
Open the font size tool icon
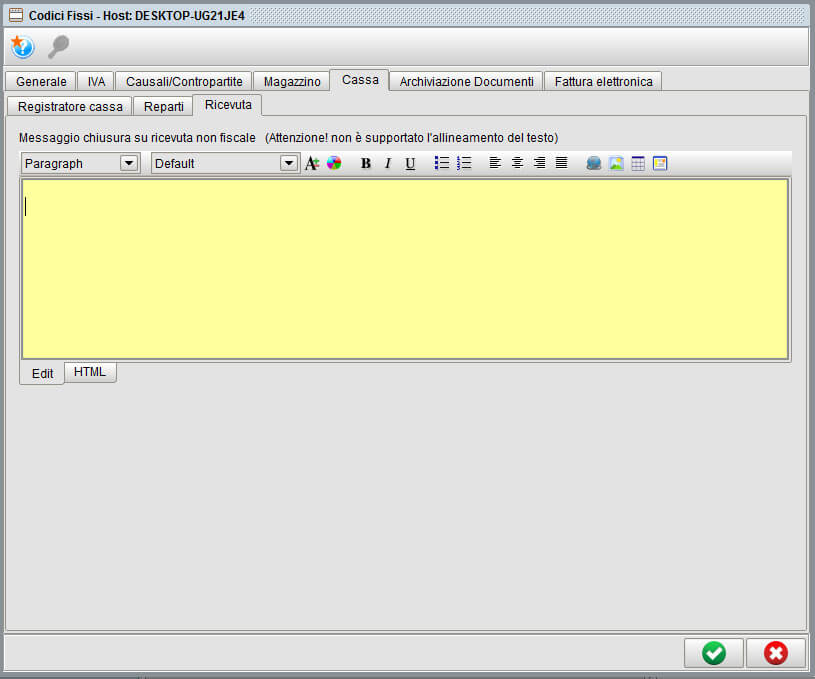coord(312,164)
